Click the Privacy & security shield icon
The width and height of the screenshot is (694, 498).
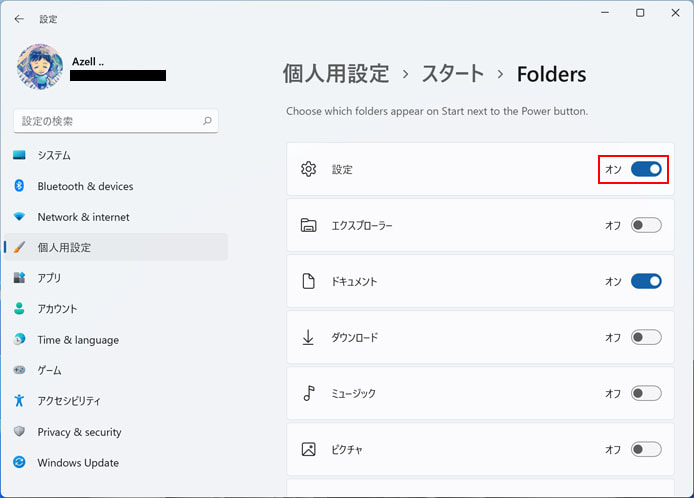[19, 431]
